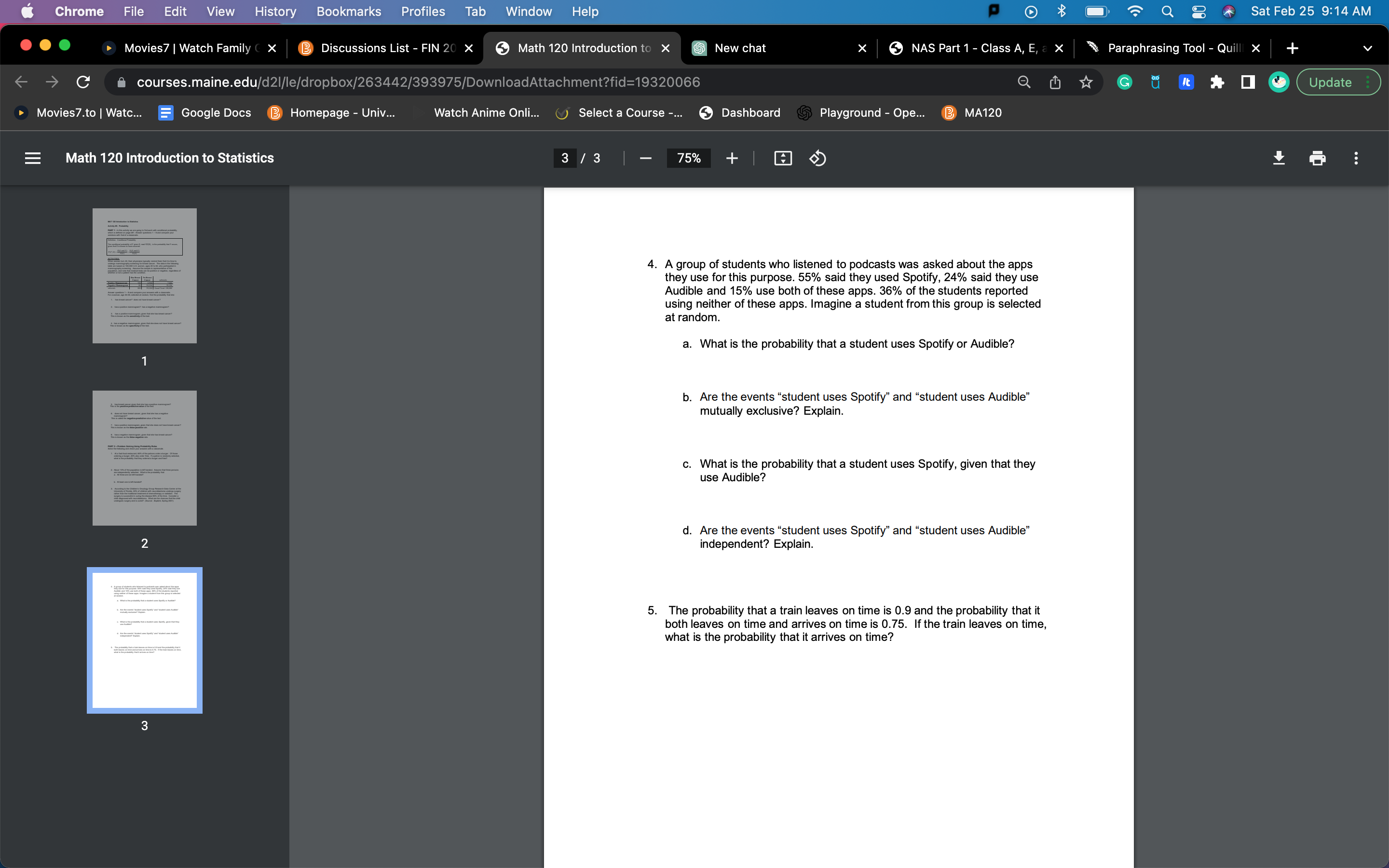Print the Math 120 PDF
The image size is (1389, 868).
(x=1317, y=158)
